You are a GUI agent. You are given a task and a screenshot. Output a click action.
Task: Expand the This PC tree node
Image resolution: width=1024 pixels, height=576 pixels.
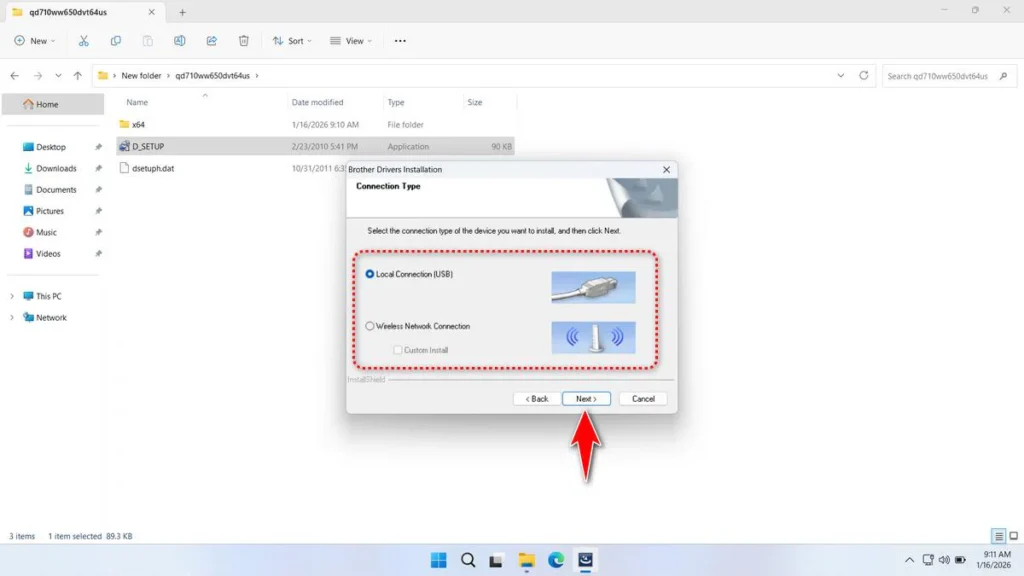[x=12, y=296]
